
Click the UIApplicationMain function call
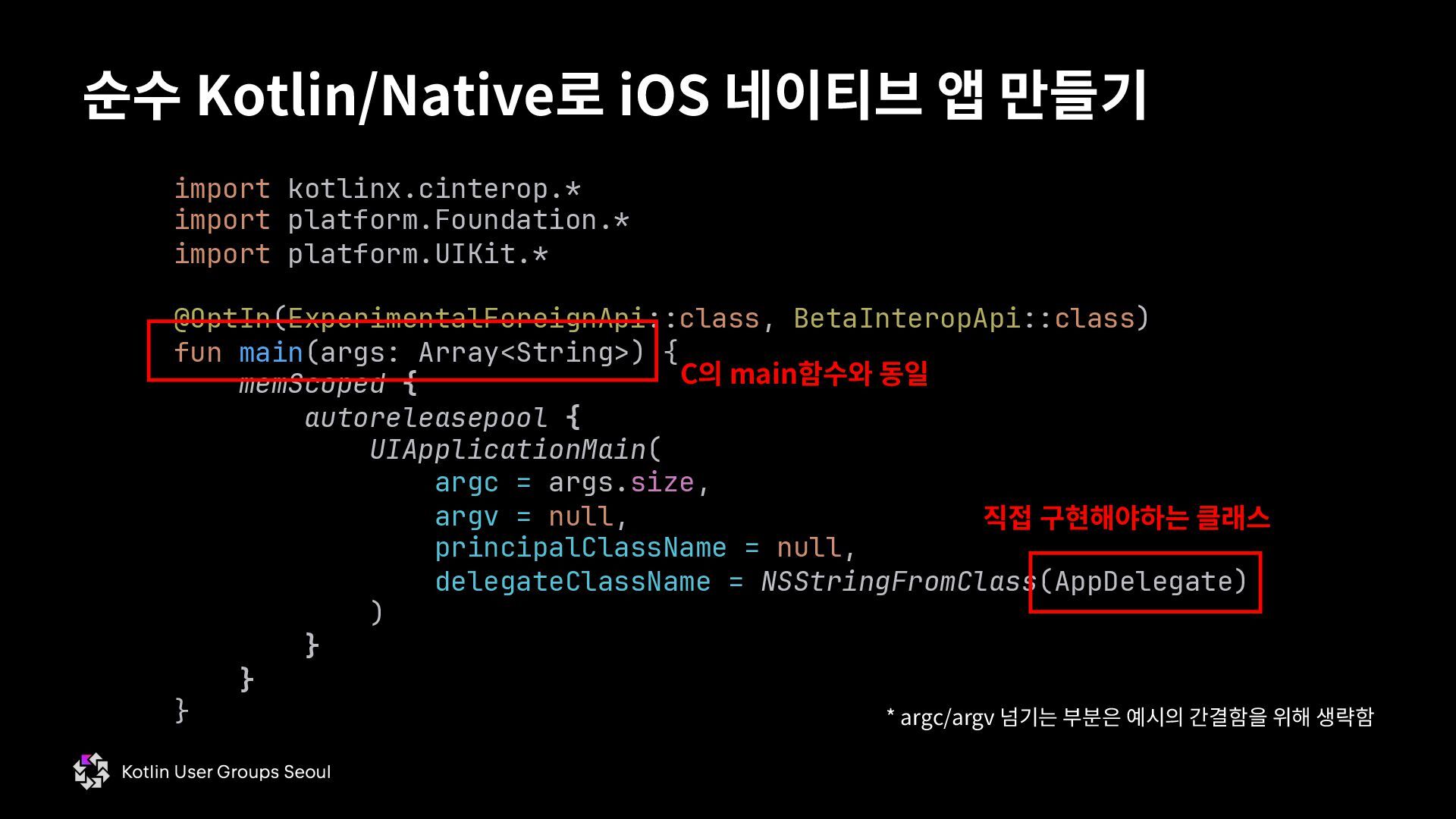click(x=507, y=450)
